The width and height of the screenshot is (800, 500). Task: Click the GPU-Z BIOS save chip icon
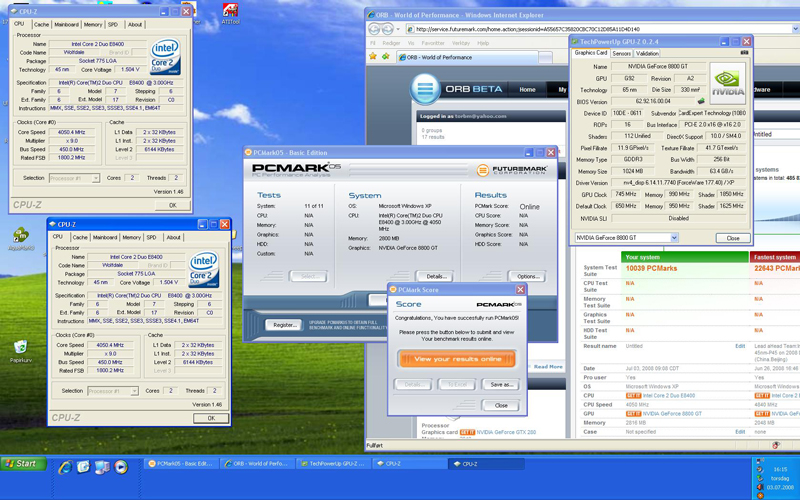[x=702, y=101]
